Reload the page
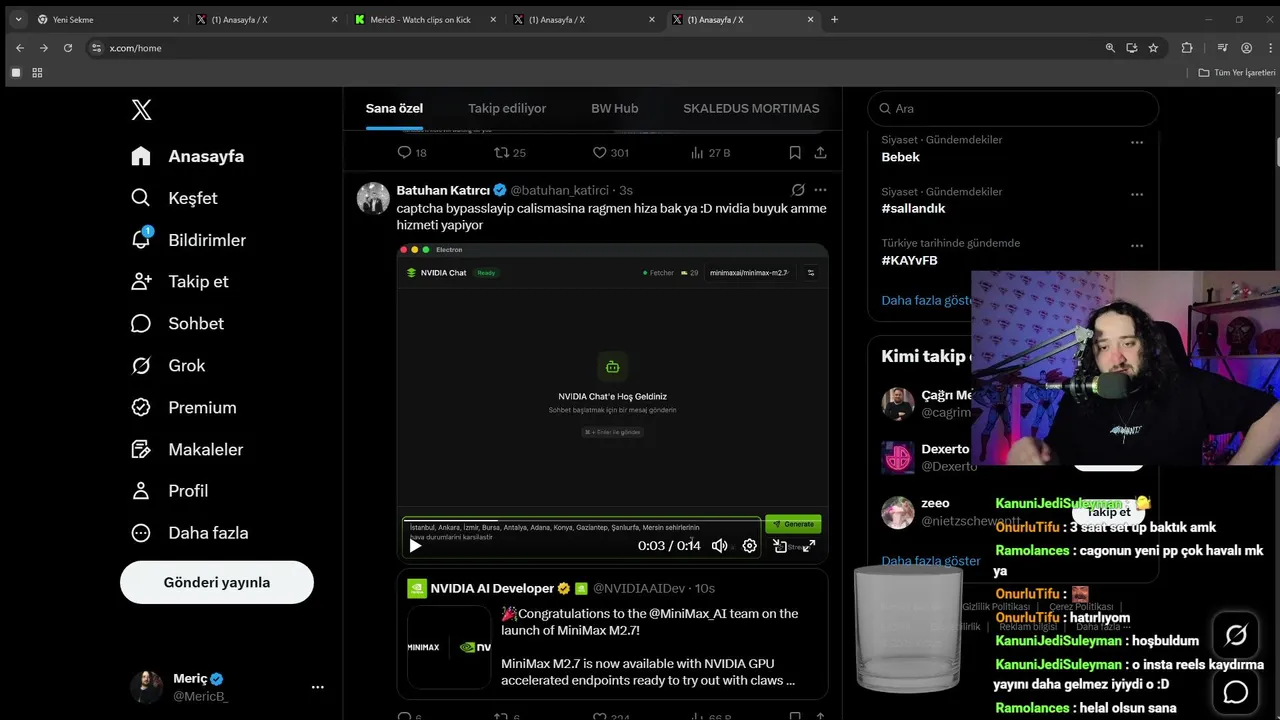The image size is (1280, 720). (68, 48)
